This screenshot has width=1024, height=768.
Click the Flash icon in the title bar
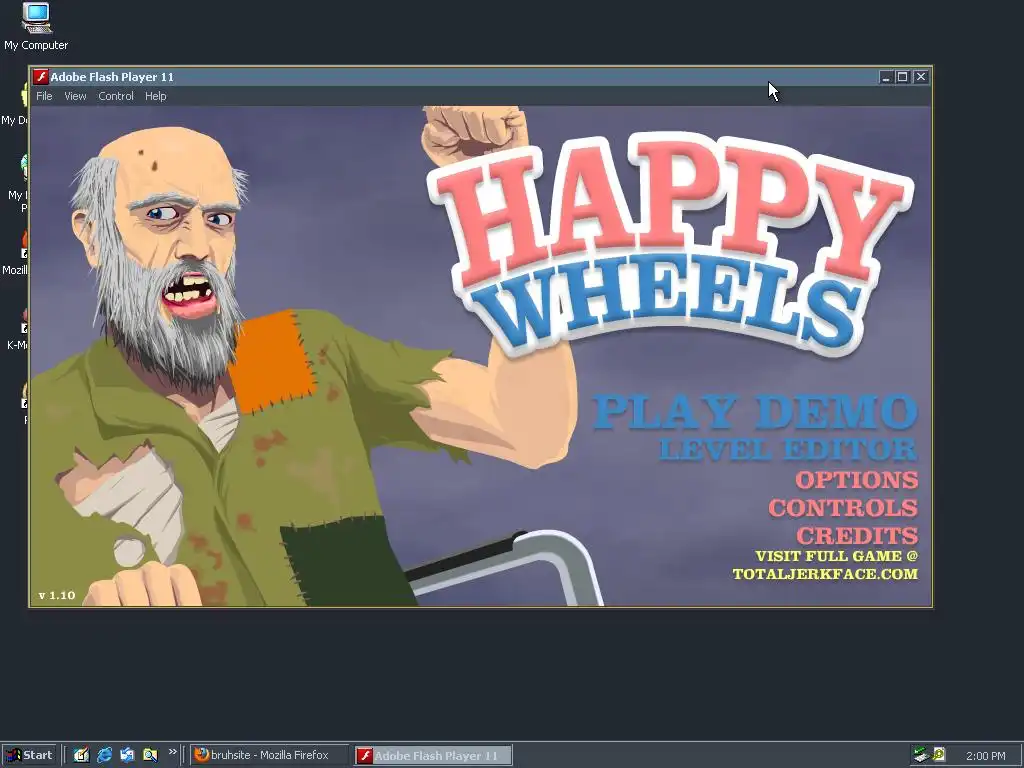point(41,77)
